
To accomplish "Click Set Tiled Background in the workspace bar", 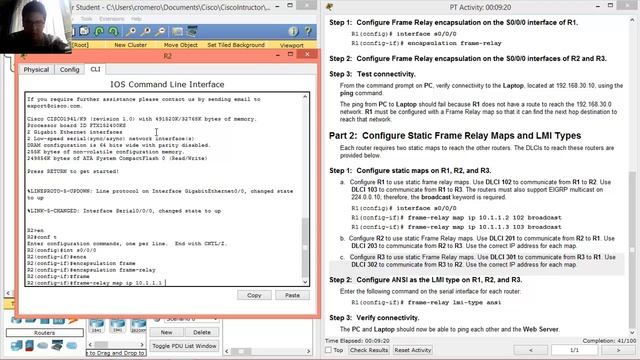I will [236, 45].
